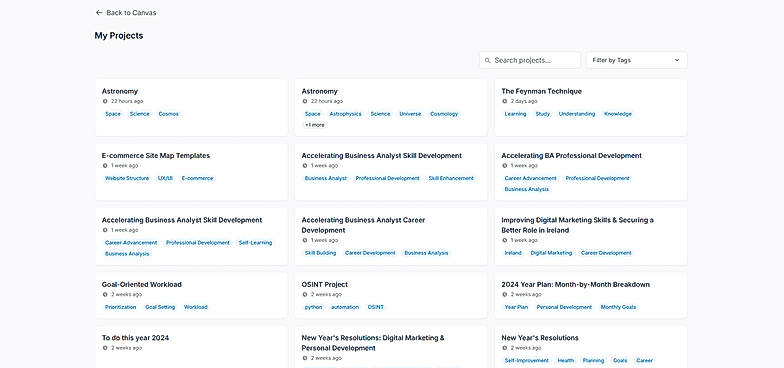Select the UX/UI tag
Screen dimensions: 784x368
tap(166, 178)
